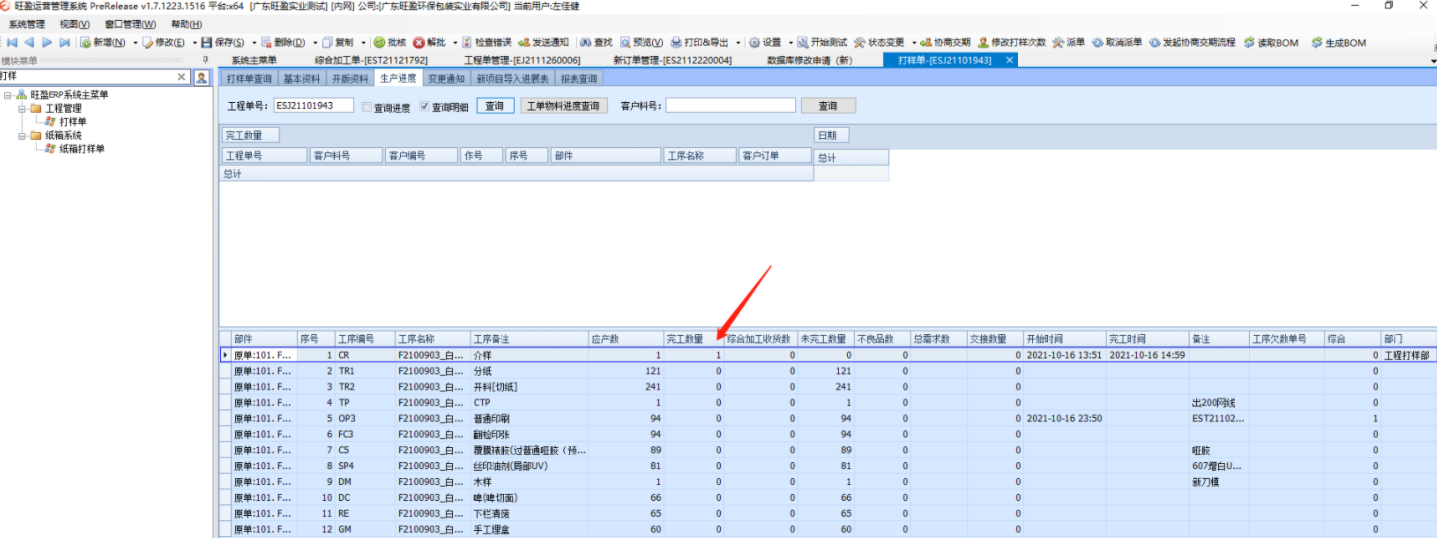Open the 状态变更 dropdown arrow
Screen dimensions: 1437x538
pos(914,43)
